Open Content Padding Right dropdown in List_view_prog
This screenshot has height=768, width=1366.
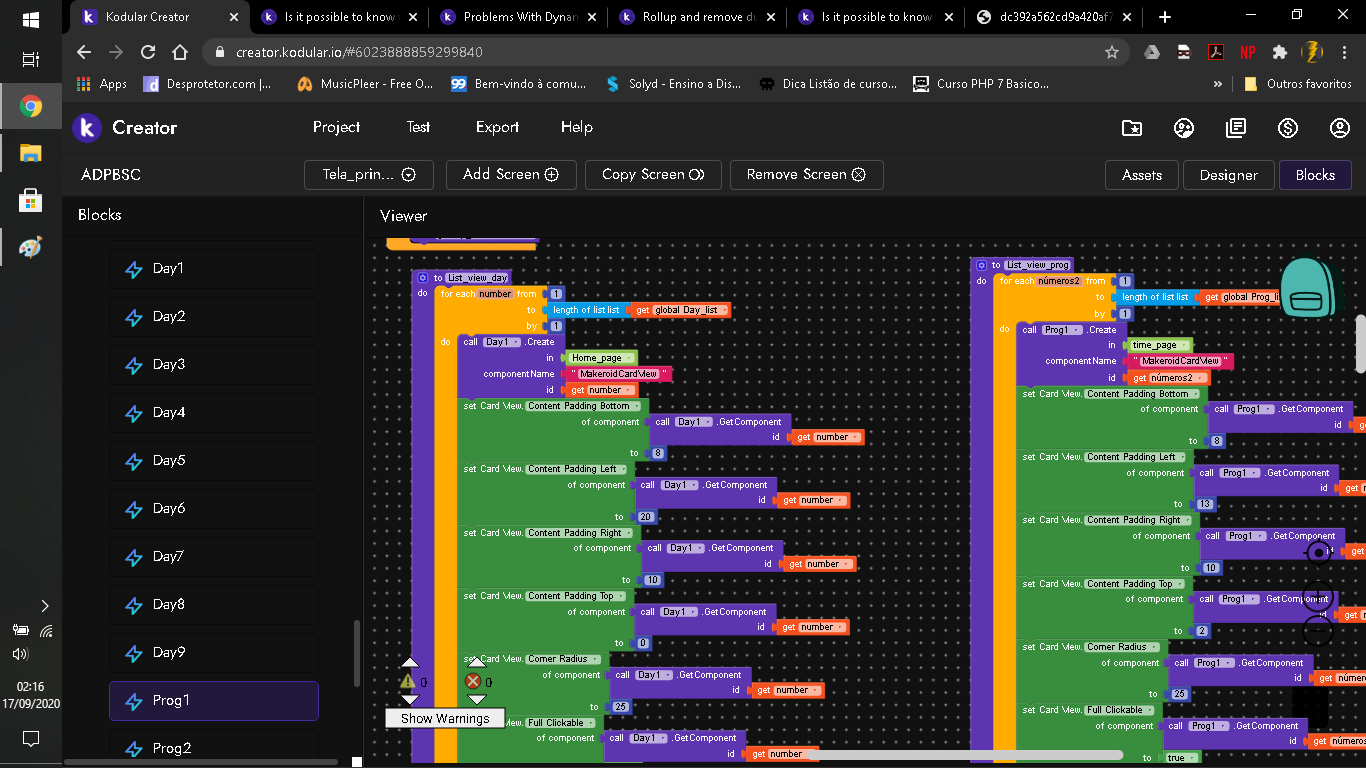tap(1138, 520)
